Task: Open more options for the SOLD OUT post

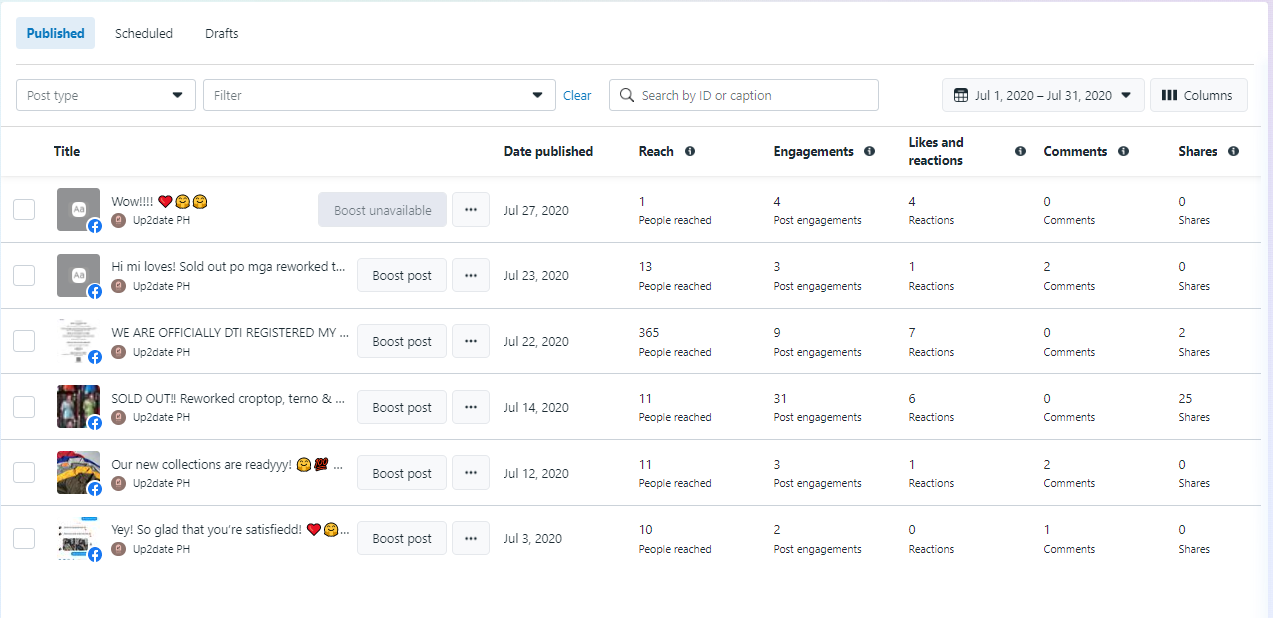Action: coord(471,407)
